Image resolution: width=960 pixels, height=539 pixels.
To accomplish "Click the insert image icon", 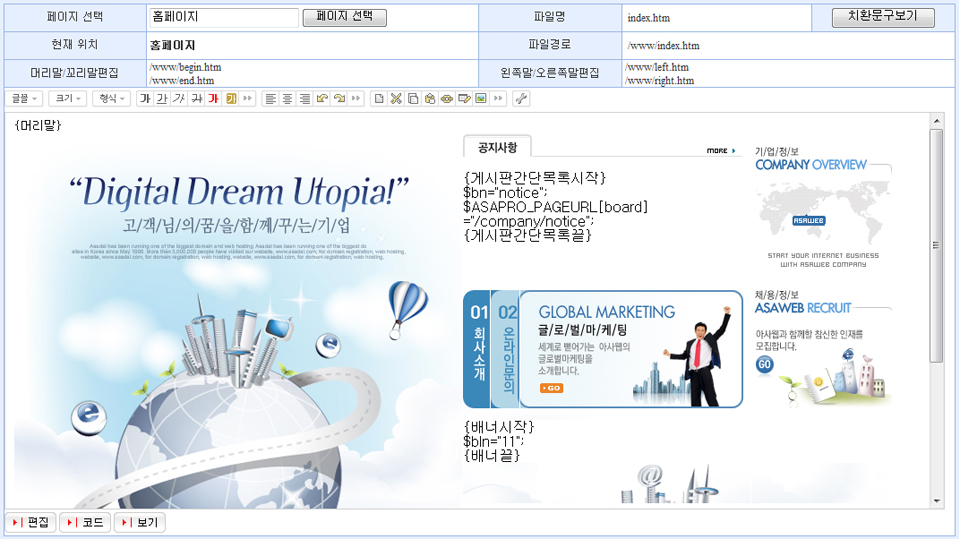I will pyautogui.click(x=481, y=99).
